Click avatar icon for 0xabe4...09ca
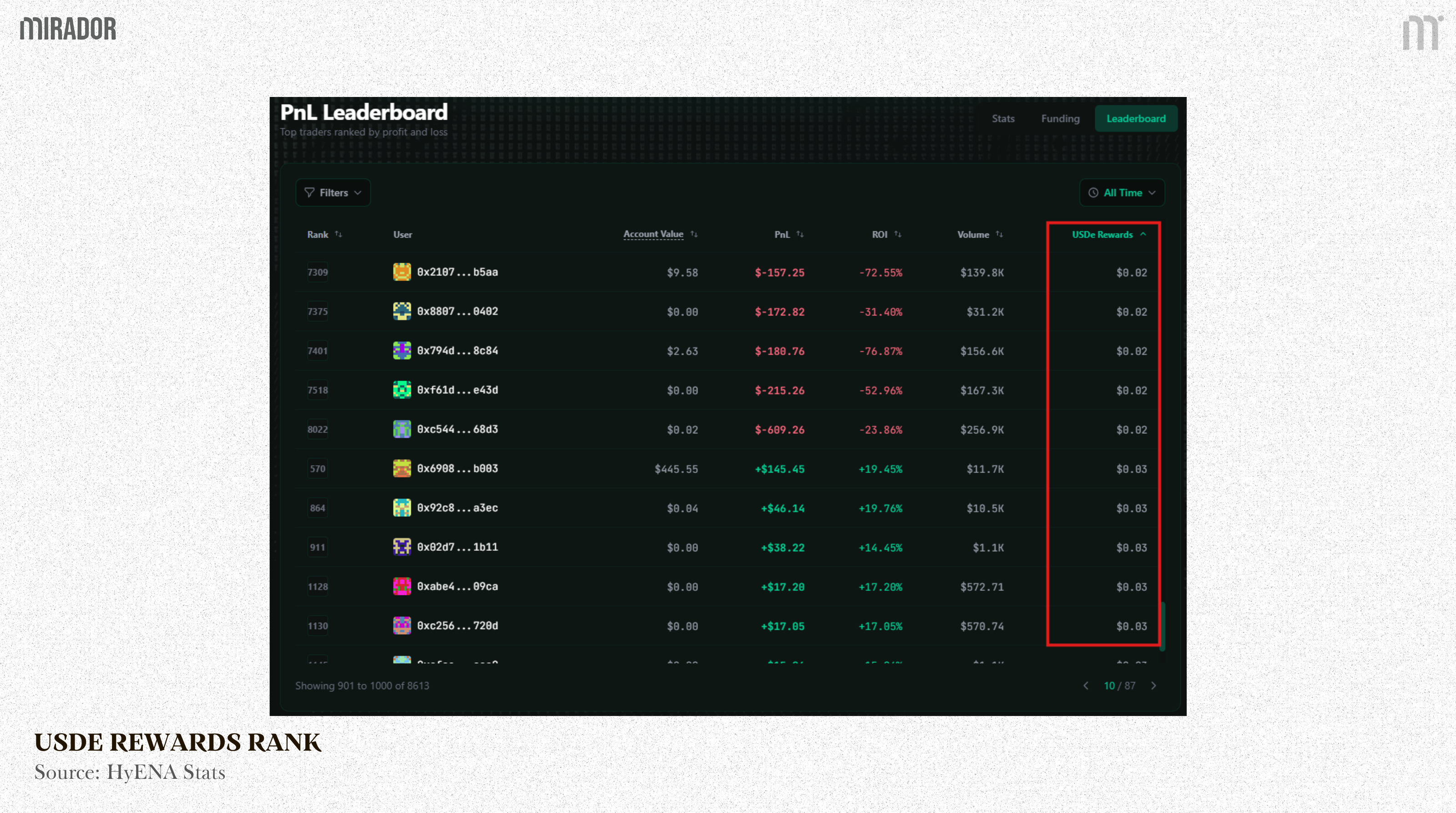The width and height of the screenshot is (1456, 813). tap(402, 586)
